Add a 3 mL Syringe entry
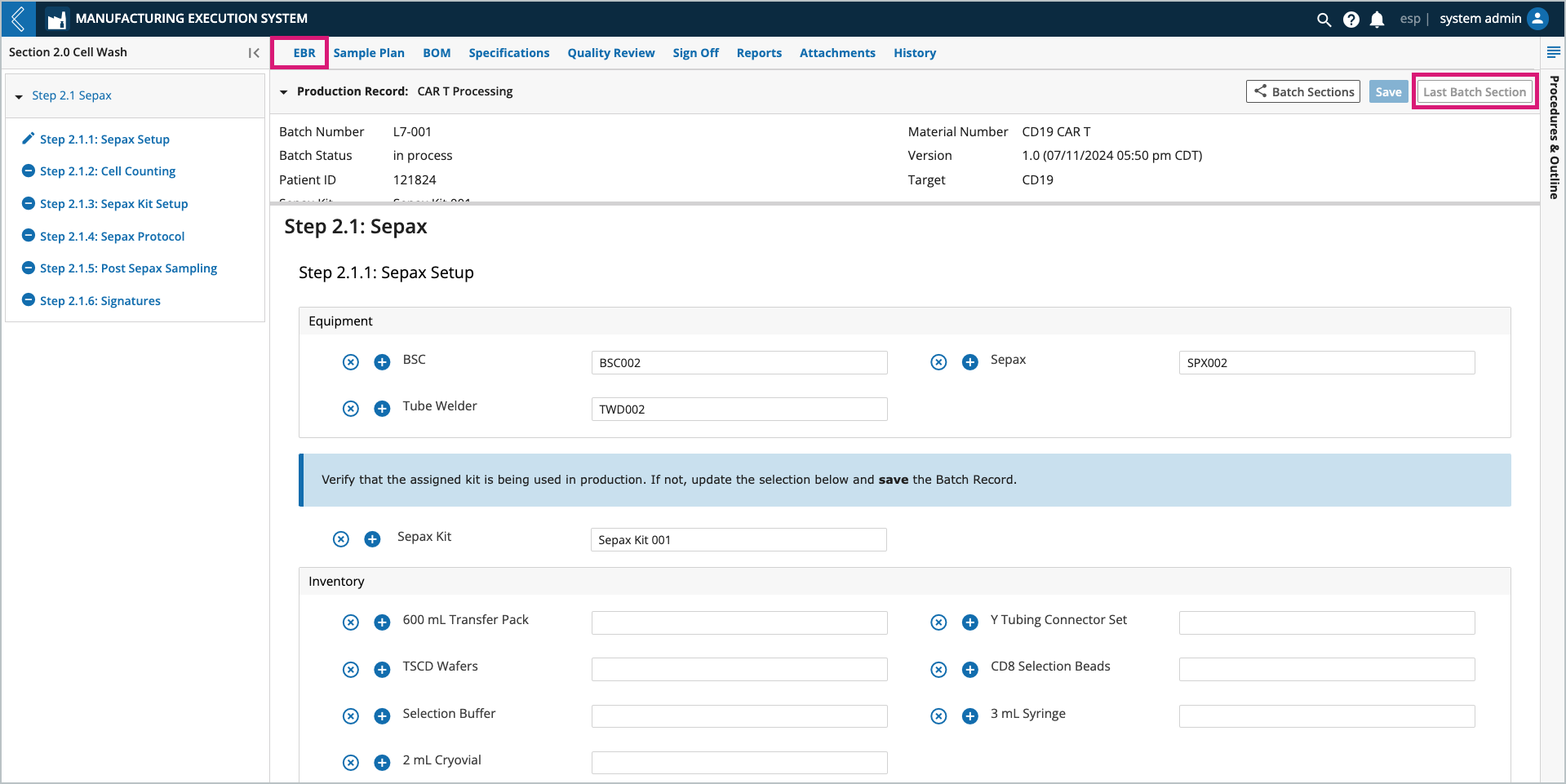 point(970,716)
